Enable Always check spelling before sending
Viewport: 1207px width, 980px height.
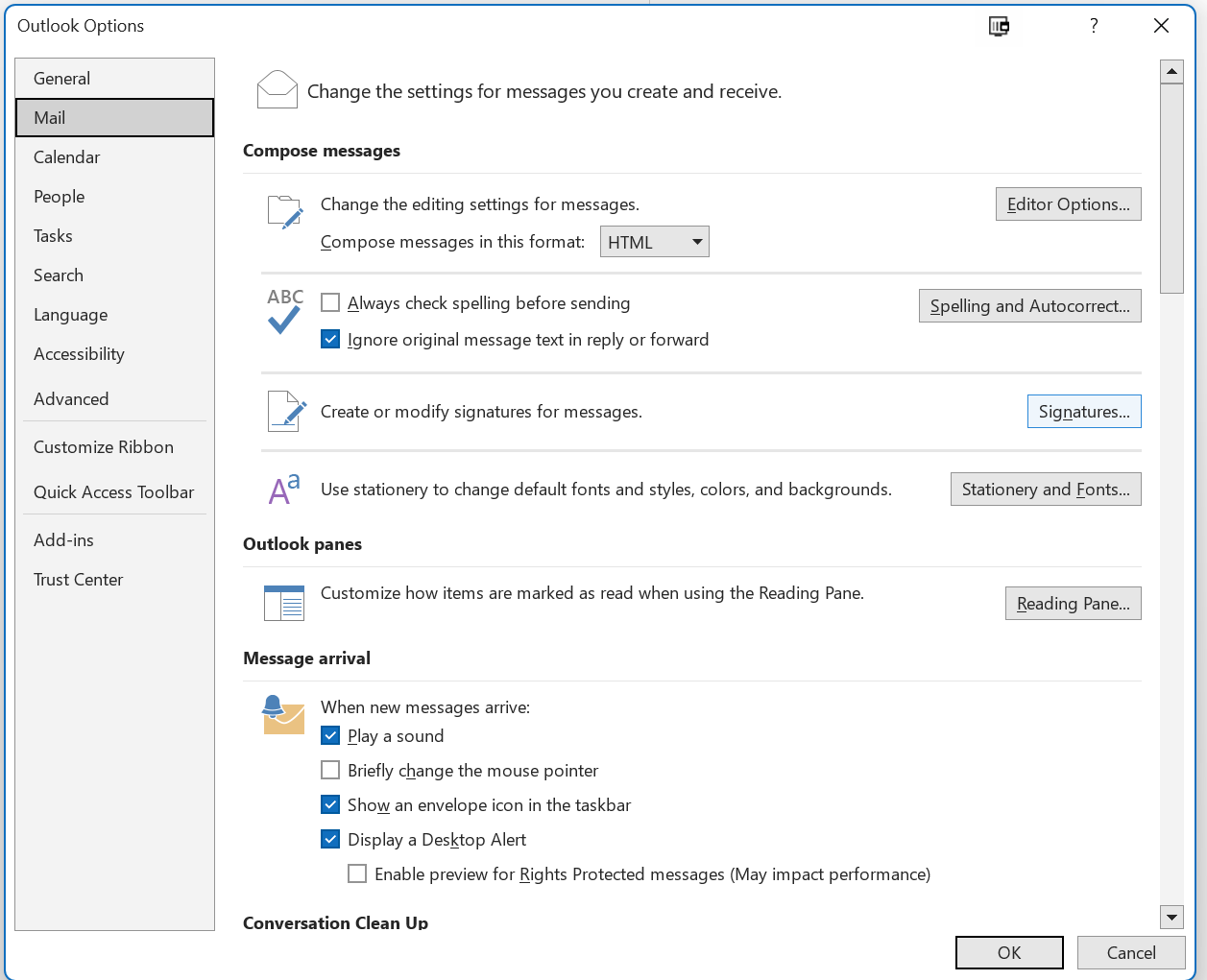point(330,303)
